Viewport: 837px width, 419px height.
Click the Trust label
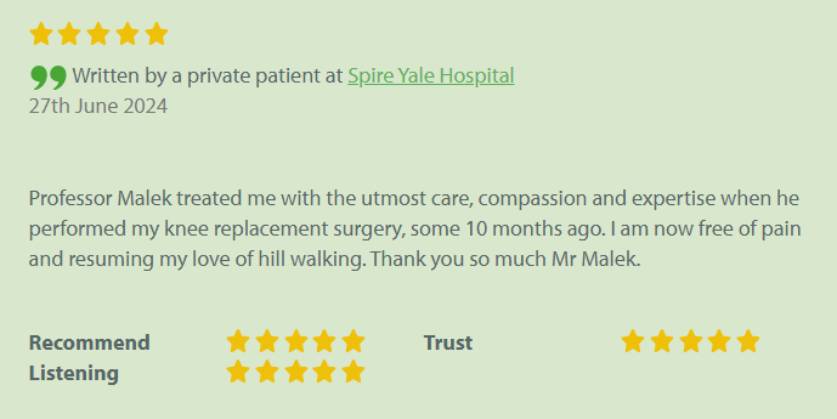click(448, 343)
